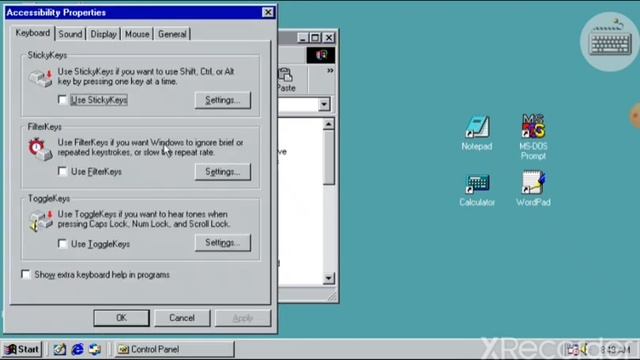The height and width of the screenshot is (360, 640).
Task: Switch to the Display tab
Action: click(x=103, y=34)
